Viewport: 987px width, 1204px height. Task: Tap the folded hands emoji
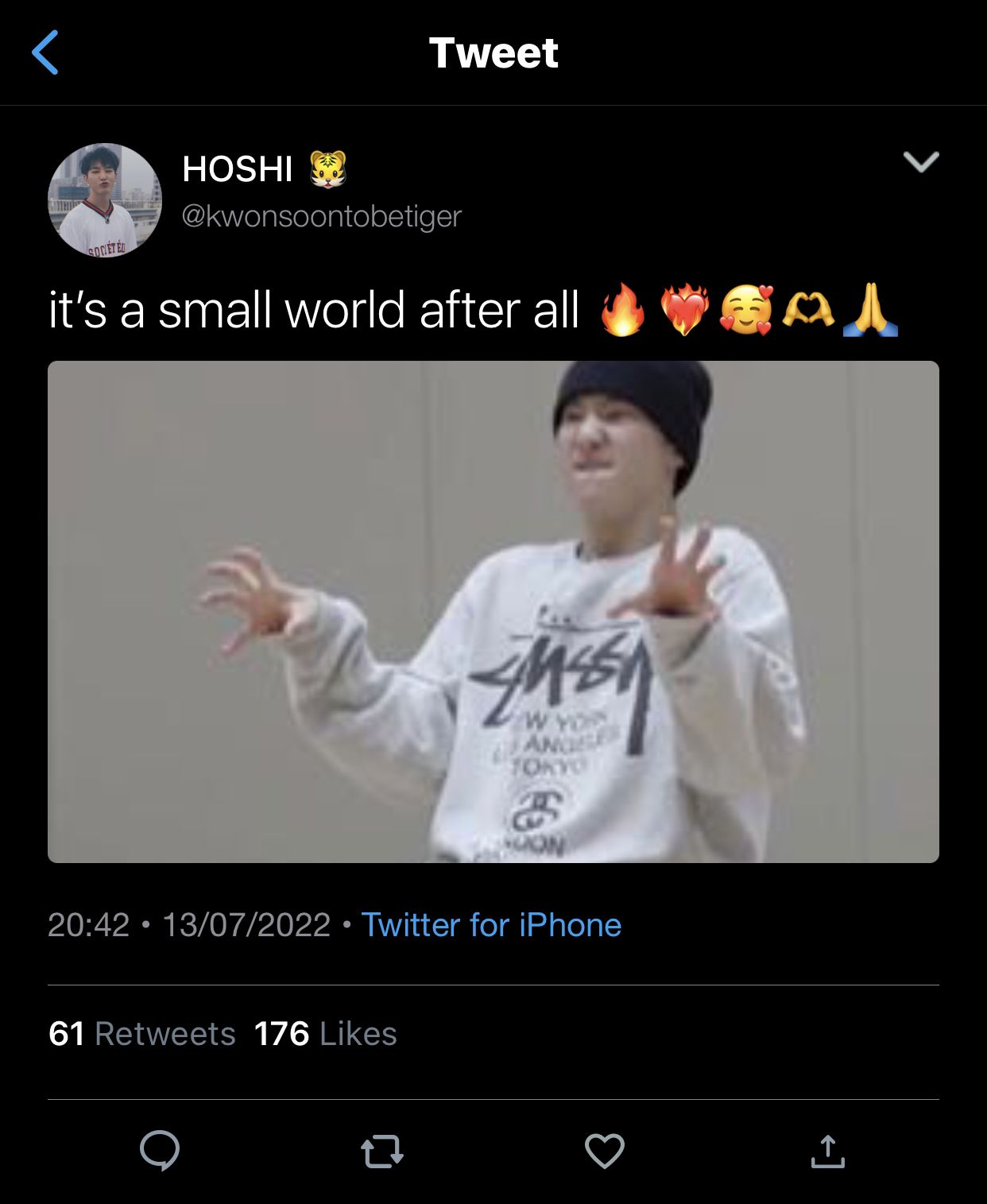[x=871, y=309]
